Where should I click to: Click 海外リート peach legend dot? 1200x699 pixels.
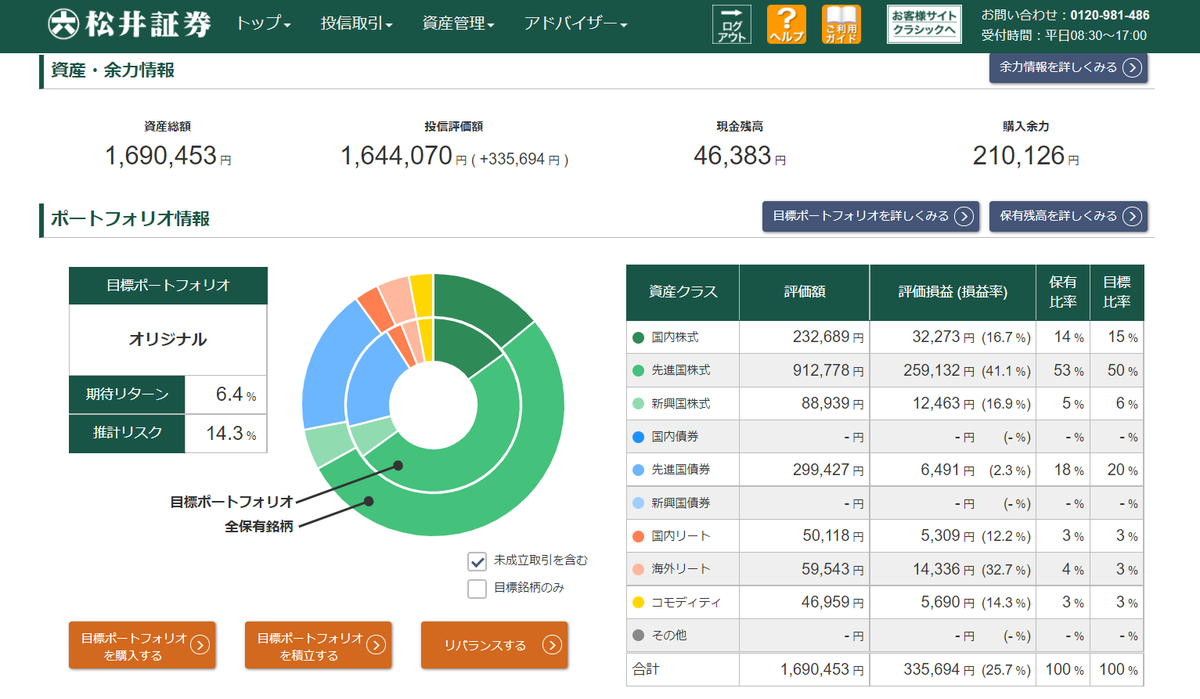pos(638,568)
